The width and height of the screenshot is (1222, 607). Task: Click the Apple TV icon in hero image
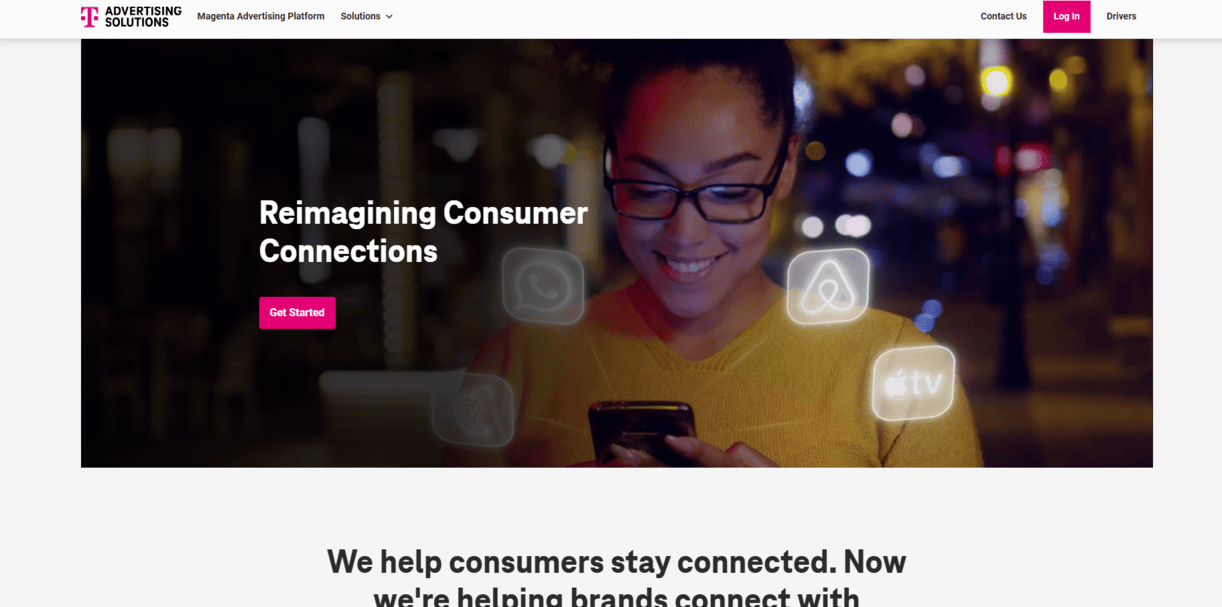(913, 383)
